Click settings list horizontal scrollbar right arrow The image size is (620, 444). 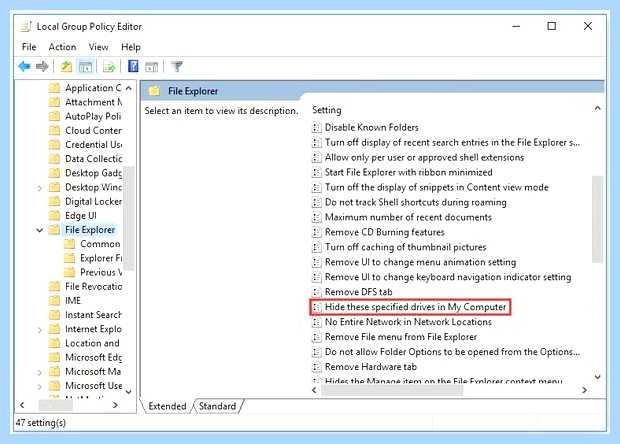tap(584, 390)
